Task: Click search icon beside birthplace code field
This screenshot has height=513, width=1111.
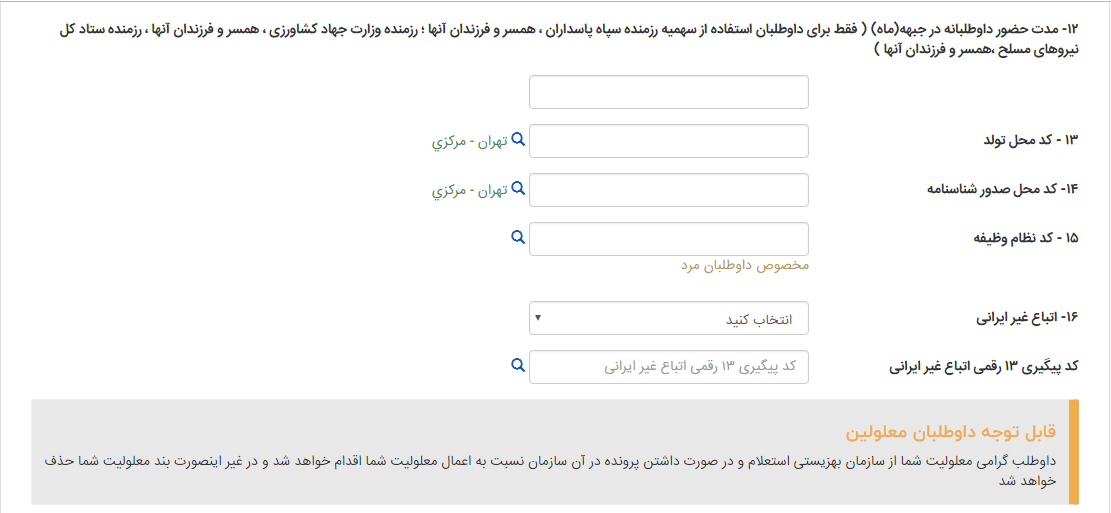Action: (519, 140)
